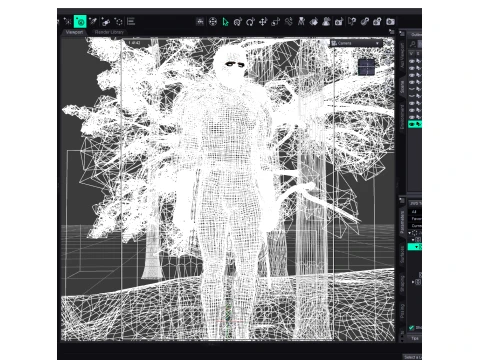Open the Environment side tab
Screen dimensions: 480x360
pyautogui.click(x=402, y=117)
